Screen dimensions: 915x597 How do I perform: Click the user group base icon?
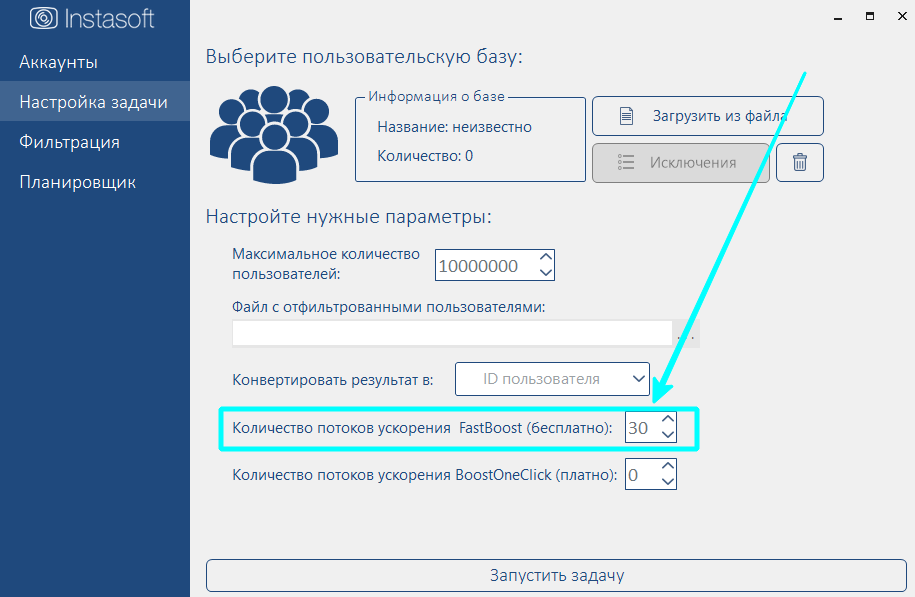[x=274, y=135]
